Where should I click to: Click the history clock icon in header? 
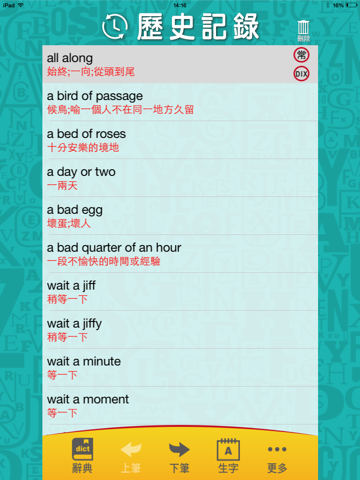click(115, 27)
